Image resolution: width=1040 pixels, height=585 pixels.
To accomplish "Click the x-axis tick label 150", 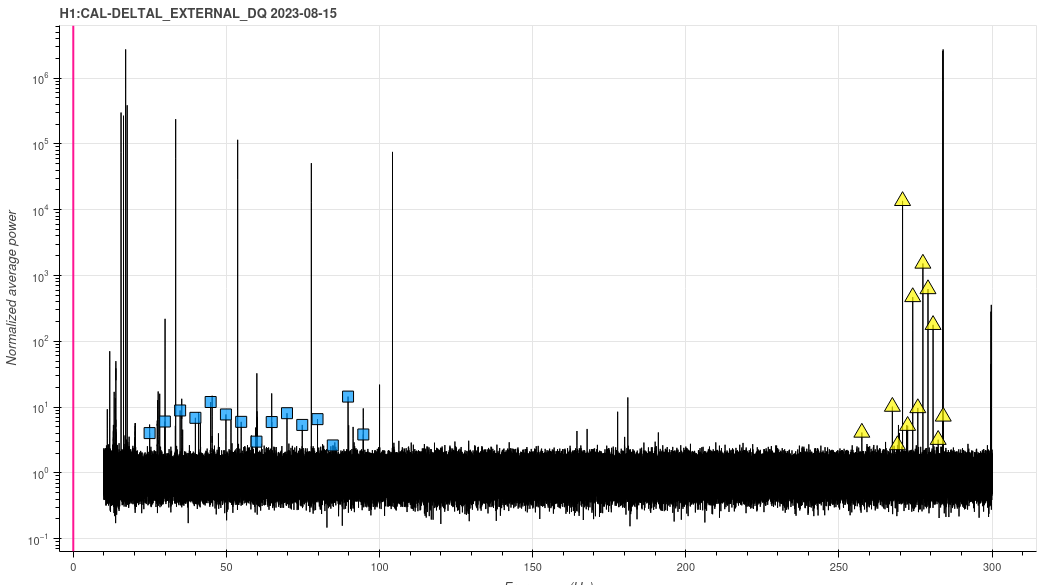I will (533, 567).
